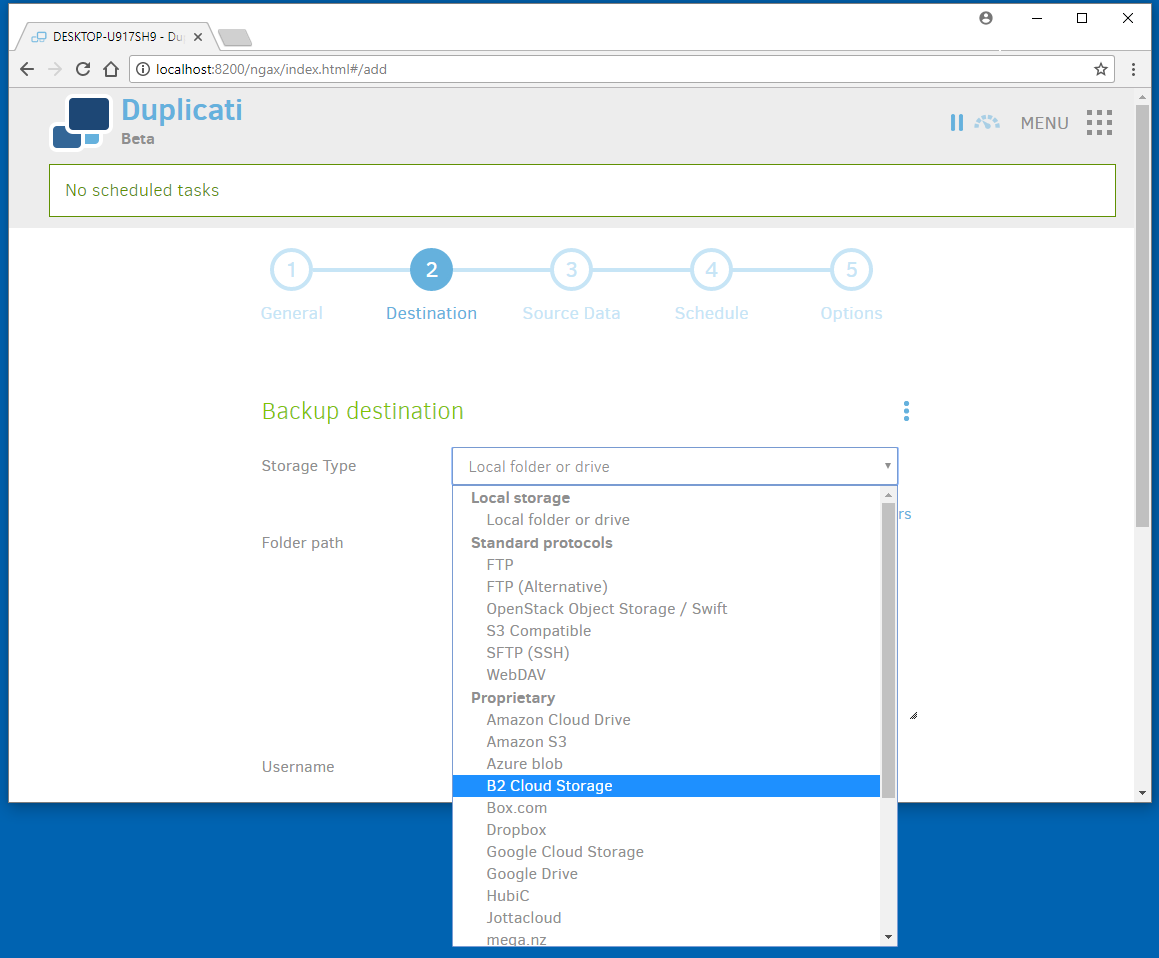The height and width of the screenshot is (958, 1159).
Task: Select S3 Compatible storage
Action: [667, 631]
